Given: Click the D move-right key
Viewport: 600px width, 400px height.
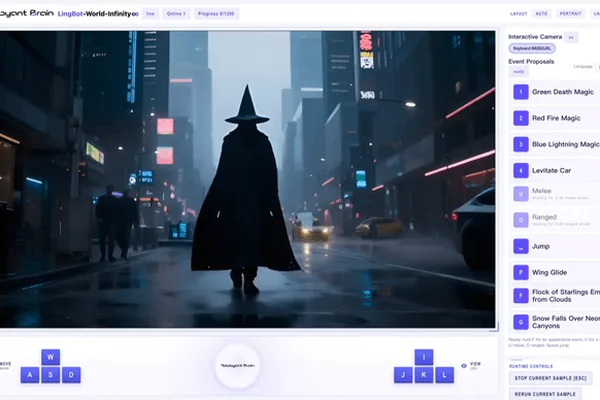Looking at the screenshot, I should point(71,375).
